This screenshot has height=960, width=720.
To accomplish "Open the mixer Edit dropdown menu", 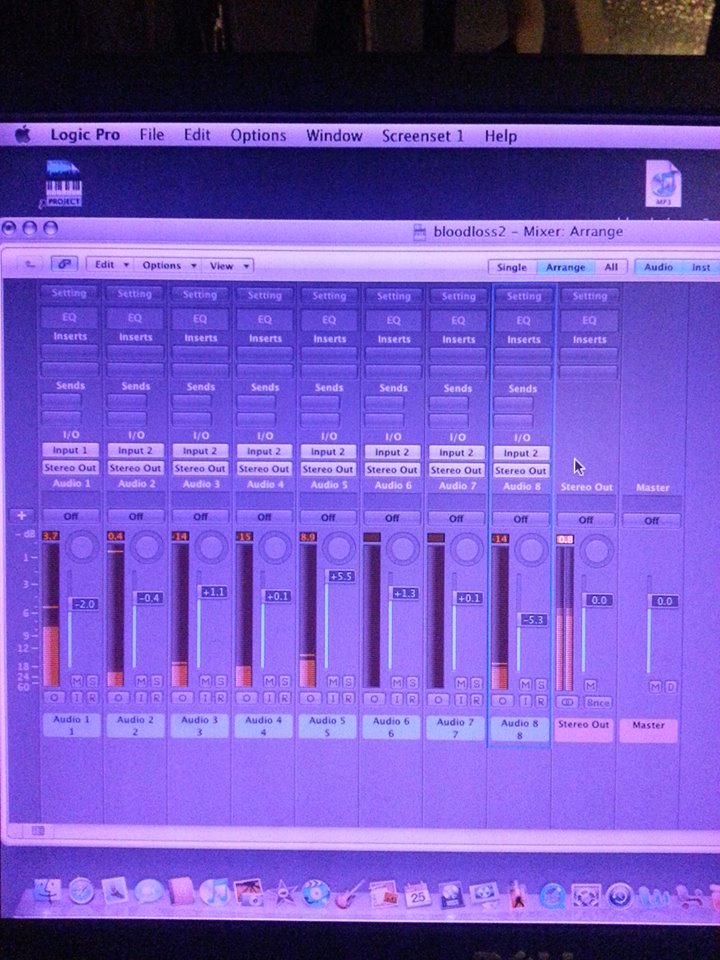I will [x=111, y=264].
